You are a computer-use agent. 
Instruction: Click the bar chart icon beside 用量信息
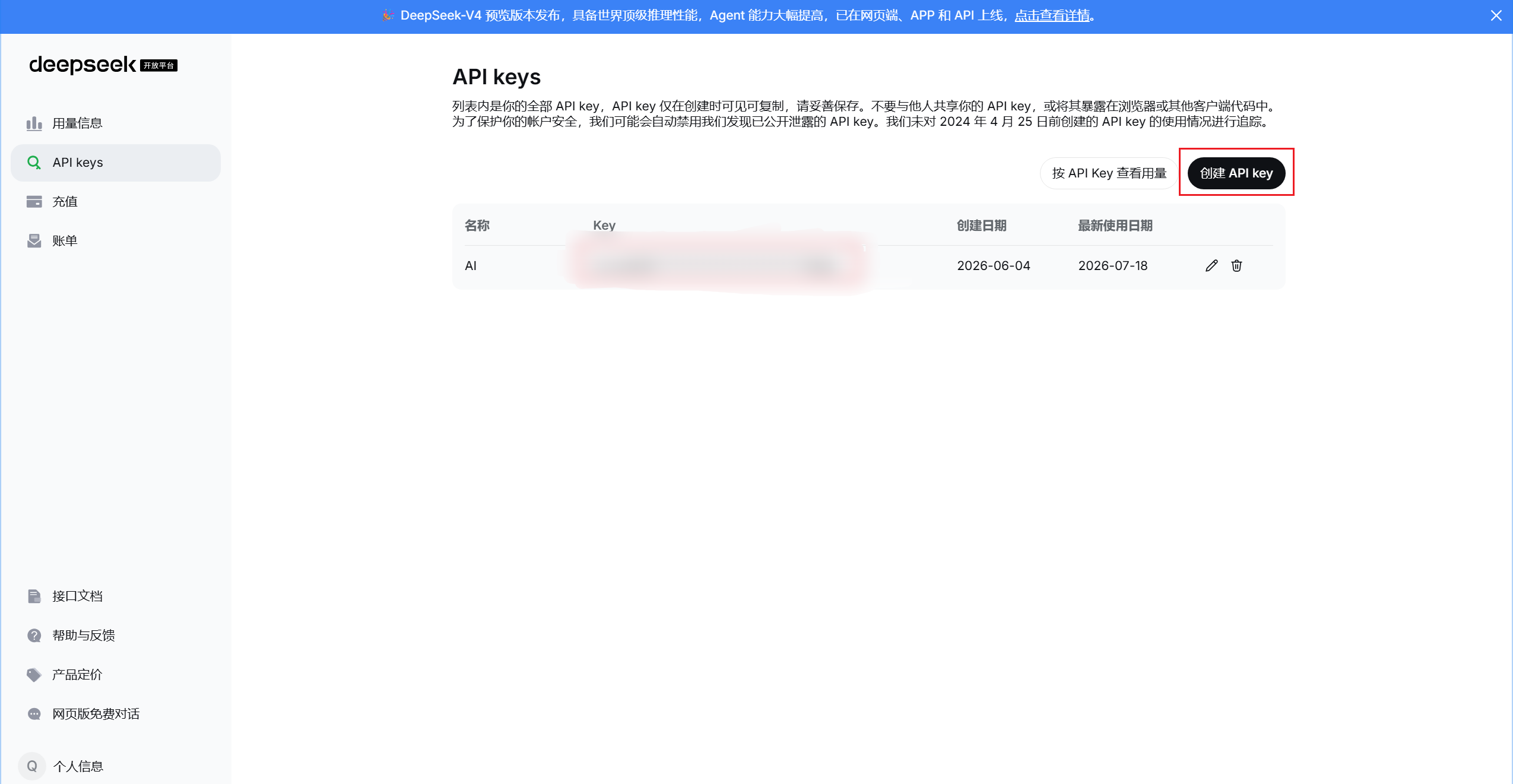click(x=34, y=123)
